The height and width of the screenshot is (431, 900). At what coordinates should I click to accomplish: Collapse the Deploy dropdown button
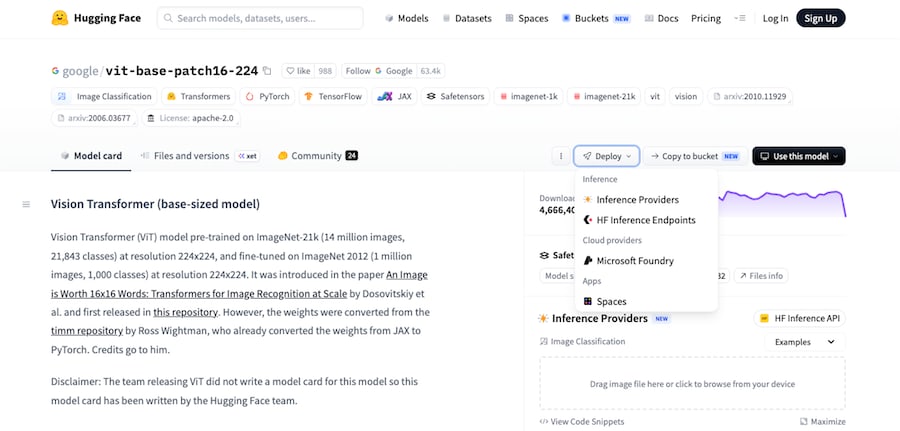[607, 156]
